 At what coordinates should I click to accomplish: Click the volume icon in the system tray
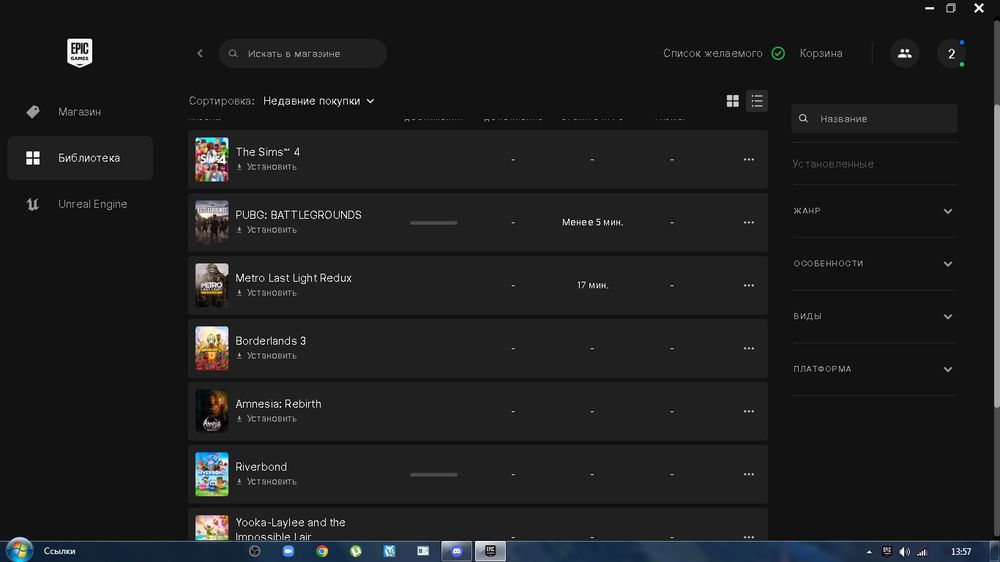point(904,552)
